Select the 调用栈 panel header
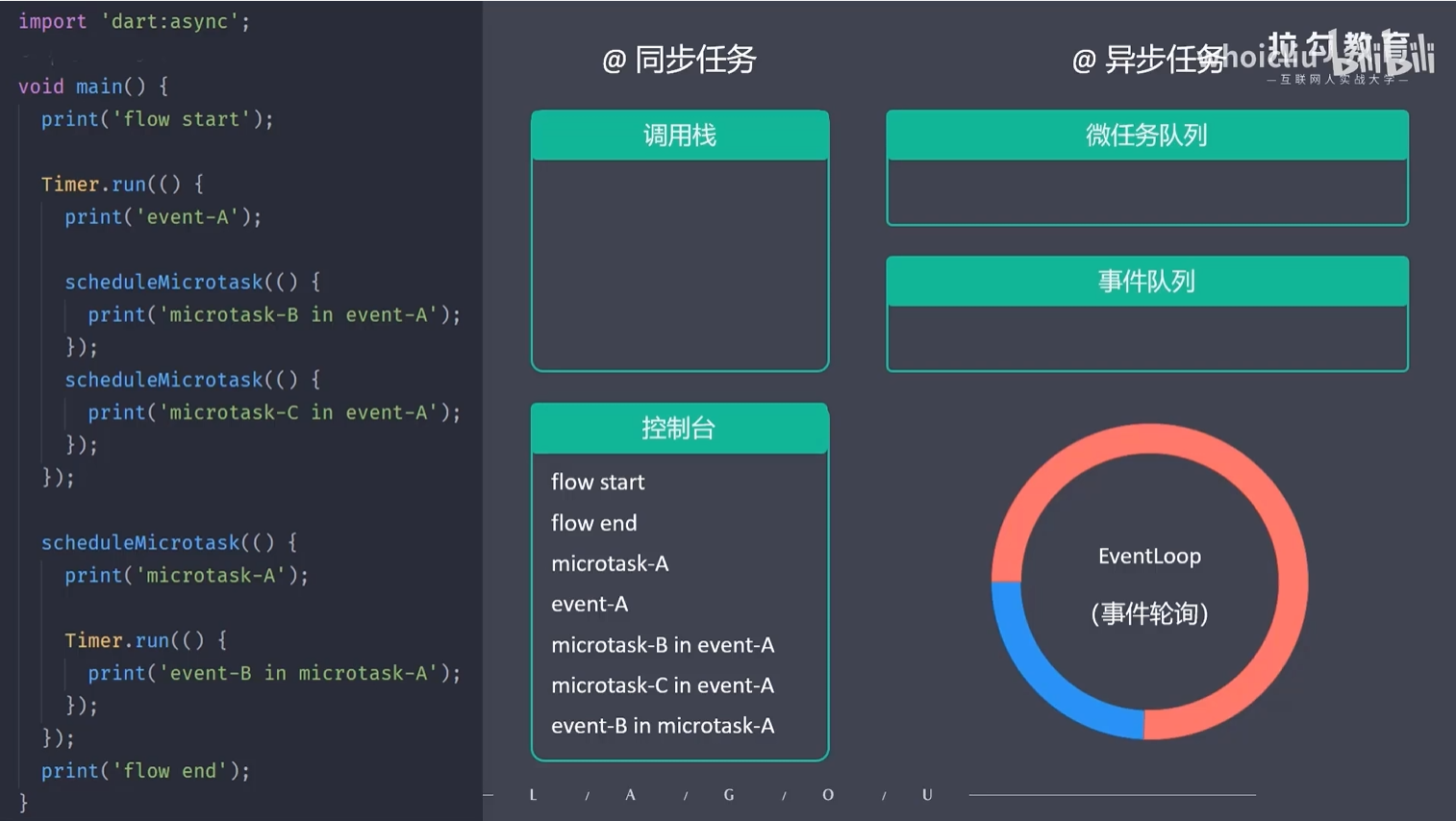Viewport: 1456px width, 821px height. pos(679,136)
